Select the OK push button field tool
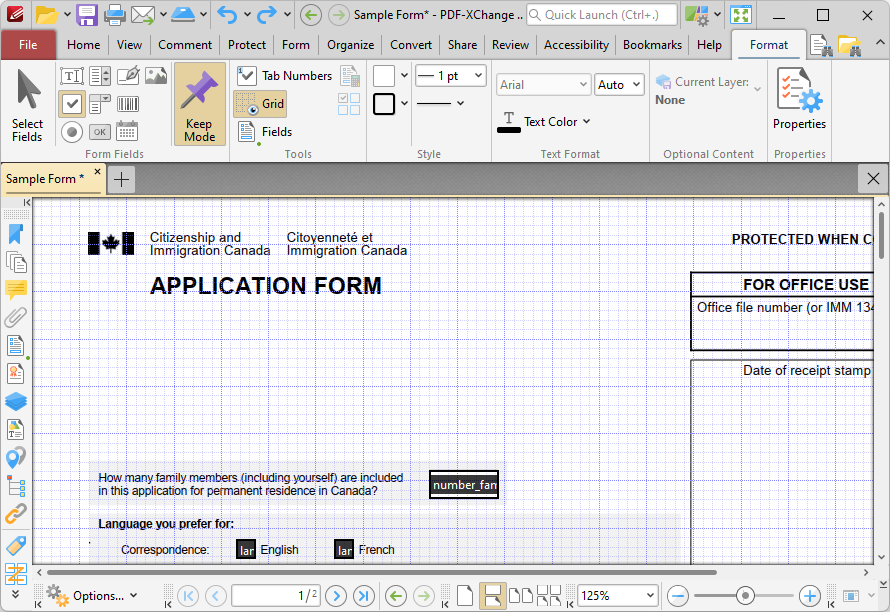The image size is (890, 612). (x=100, y=132)
